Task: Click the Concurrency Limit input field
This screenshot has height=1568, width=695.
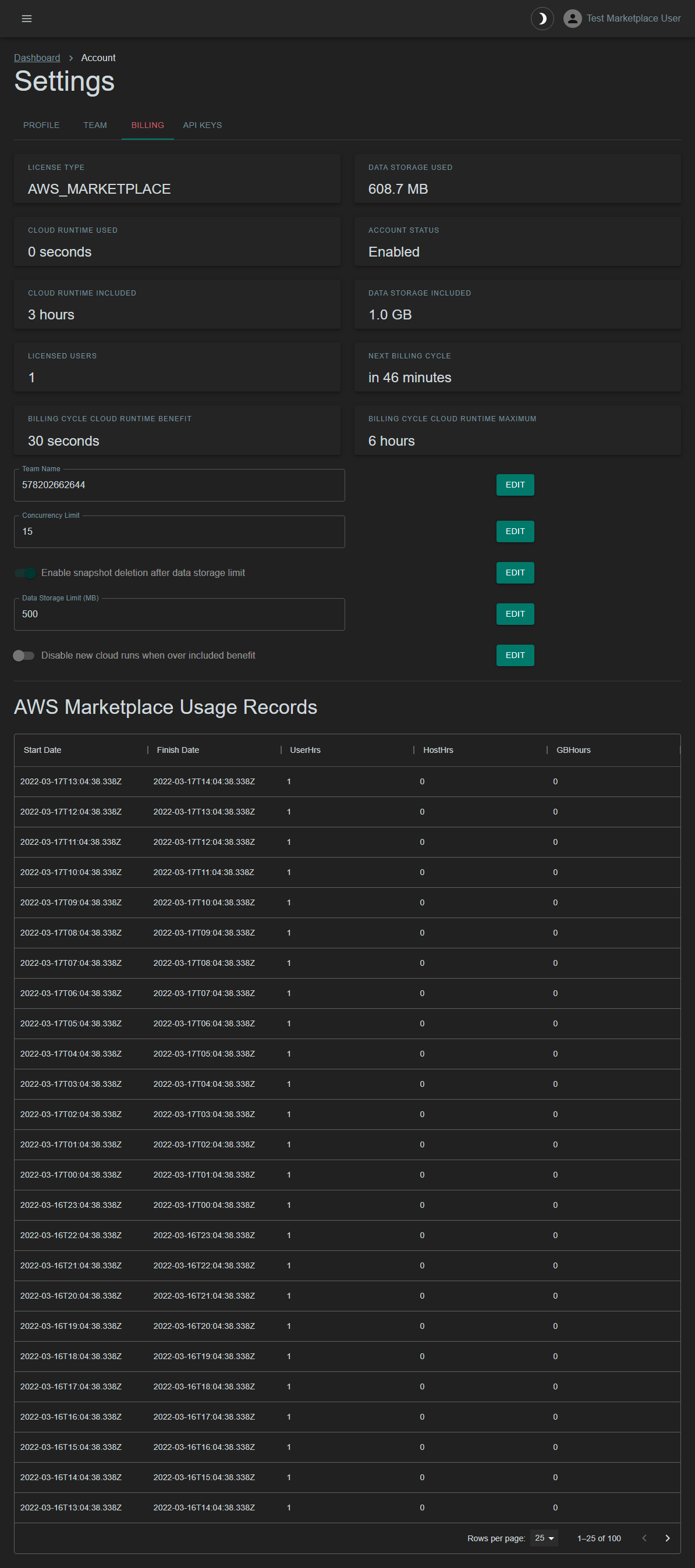Action: point(179,531)
